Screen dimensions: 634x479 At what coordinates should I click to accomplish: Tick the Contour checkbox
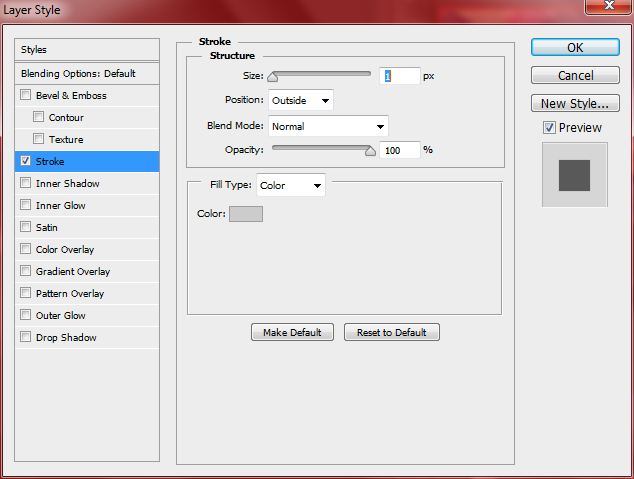pos(38,117)
